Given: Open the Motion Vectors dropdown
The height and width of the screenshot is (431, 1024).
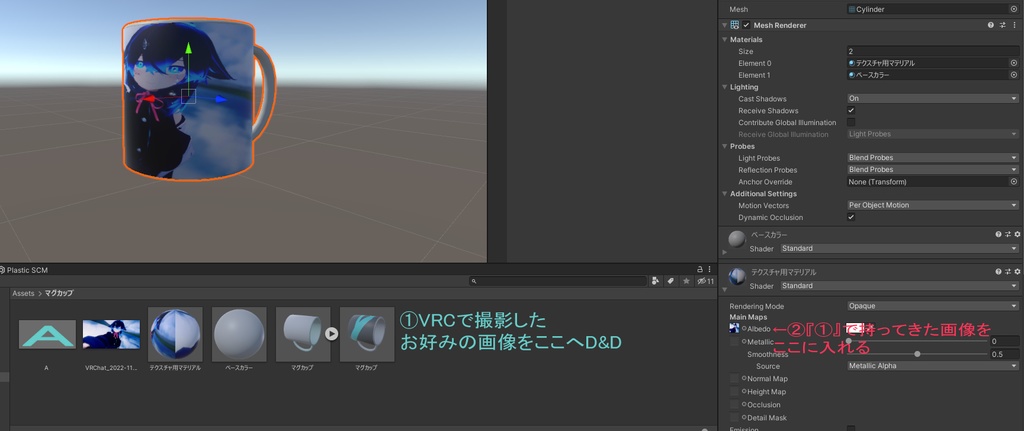Looking at the screenshot, I should pyautogui.click(x=933, y=205).
